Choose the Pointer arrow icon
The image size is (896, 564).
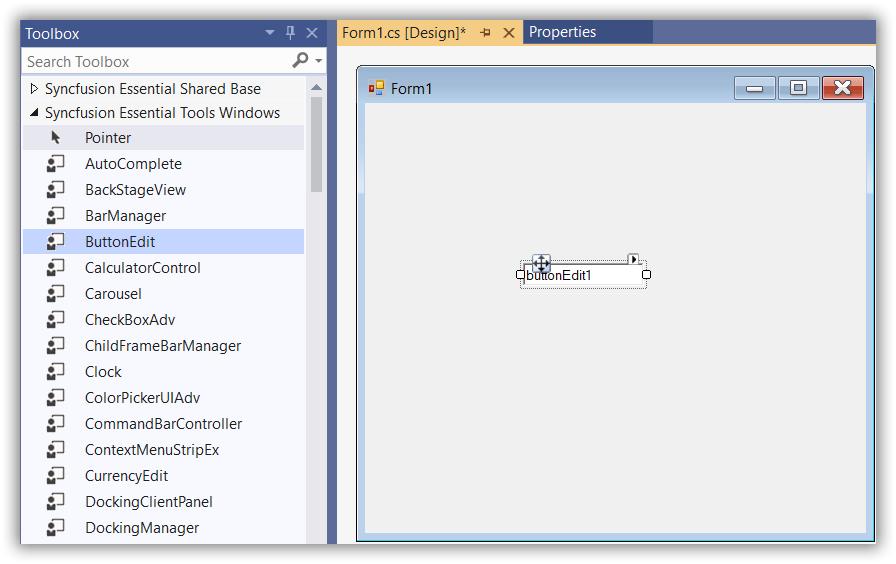pyautogui.click(x=55, y=138)
